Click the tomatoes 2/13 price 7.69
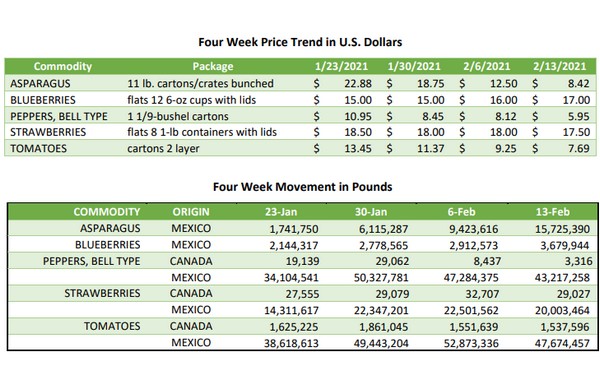Screen dimensions: 600x371 pyautogui.click(x=579, y=148)
